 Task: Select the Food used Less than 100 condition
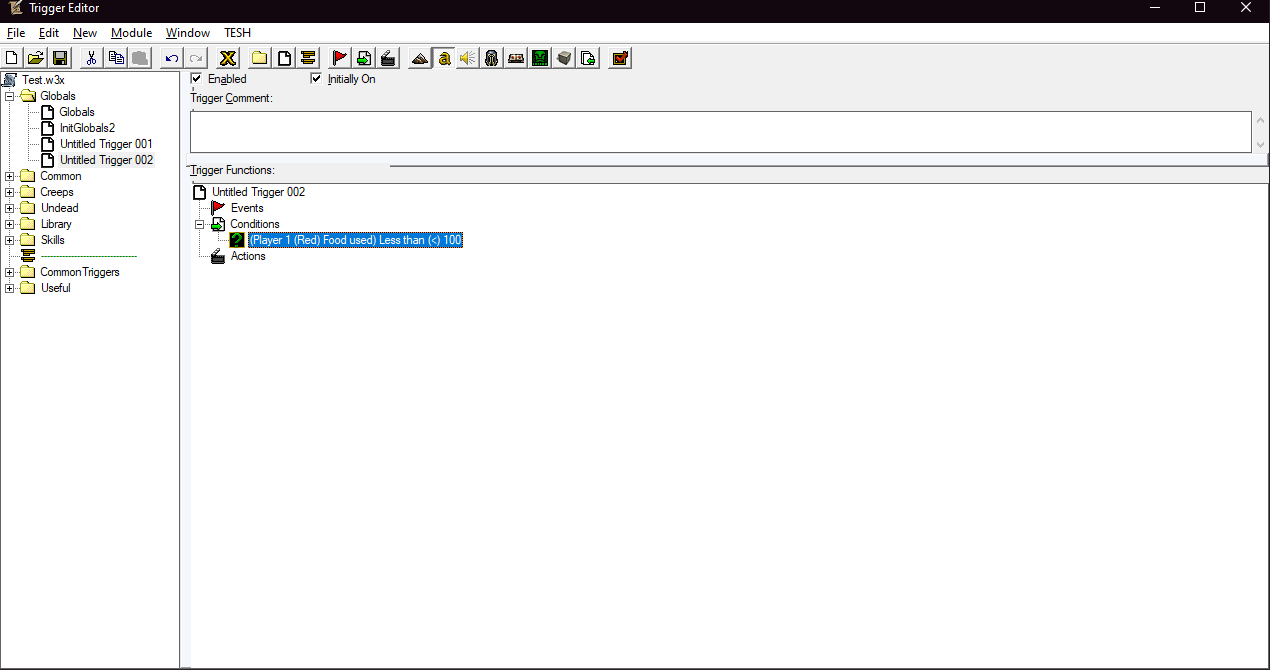[355, 240]
